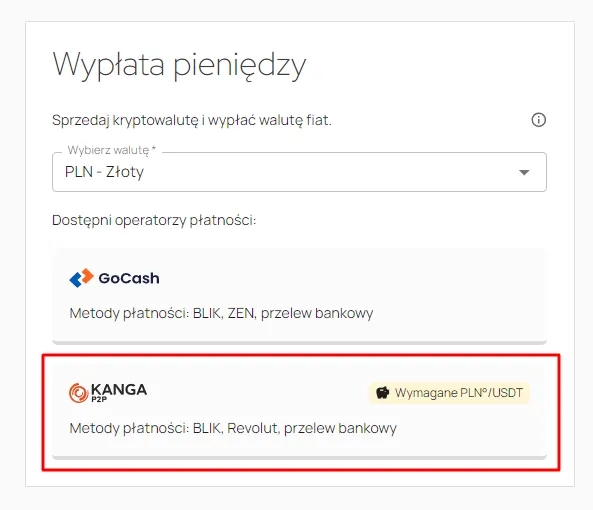Viewport: 593px width, 510px height.
Task: Click the info icon beside the description
Action: 539,120
